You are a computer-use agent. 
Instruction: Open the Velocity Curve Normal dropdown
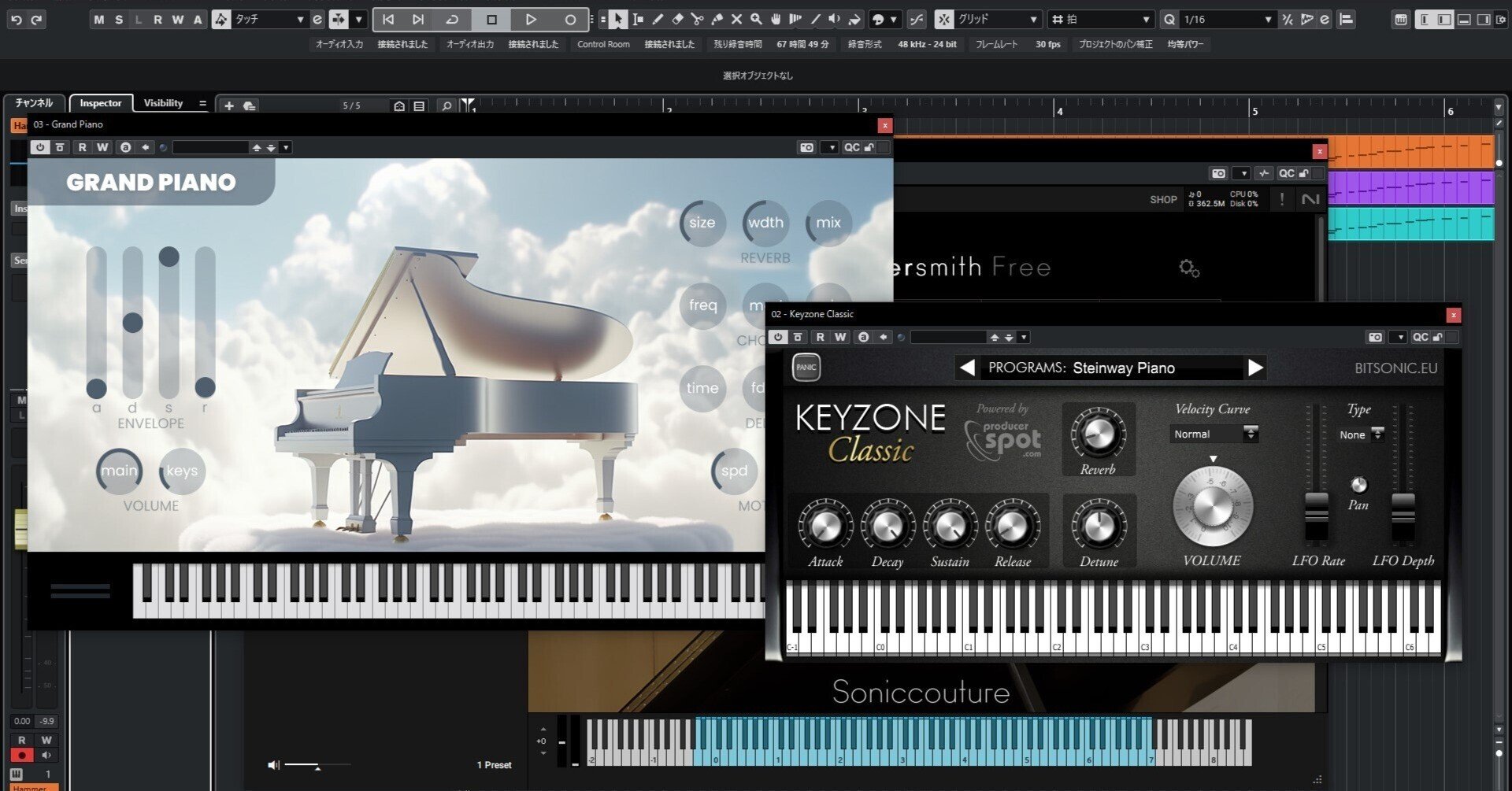click(1214, 434)
